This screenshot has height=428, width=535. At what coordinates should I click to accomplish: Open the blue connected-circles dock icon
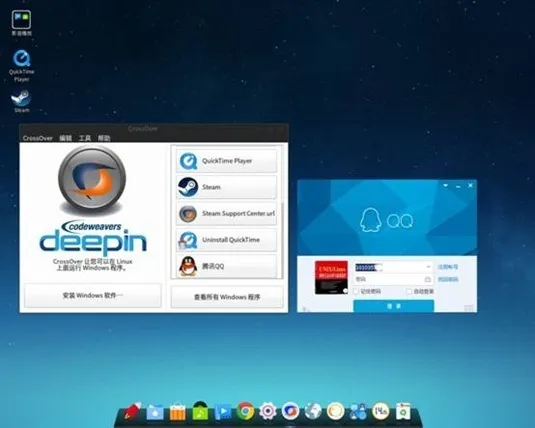358,411
